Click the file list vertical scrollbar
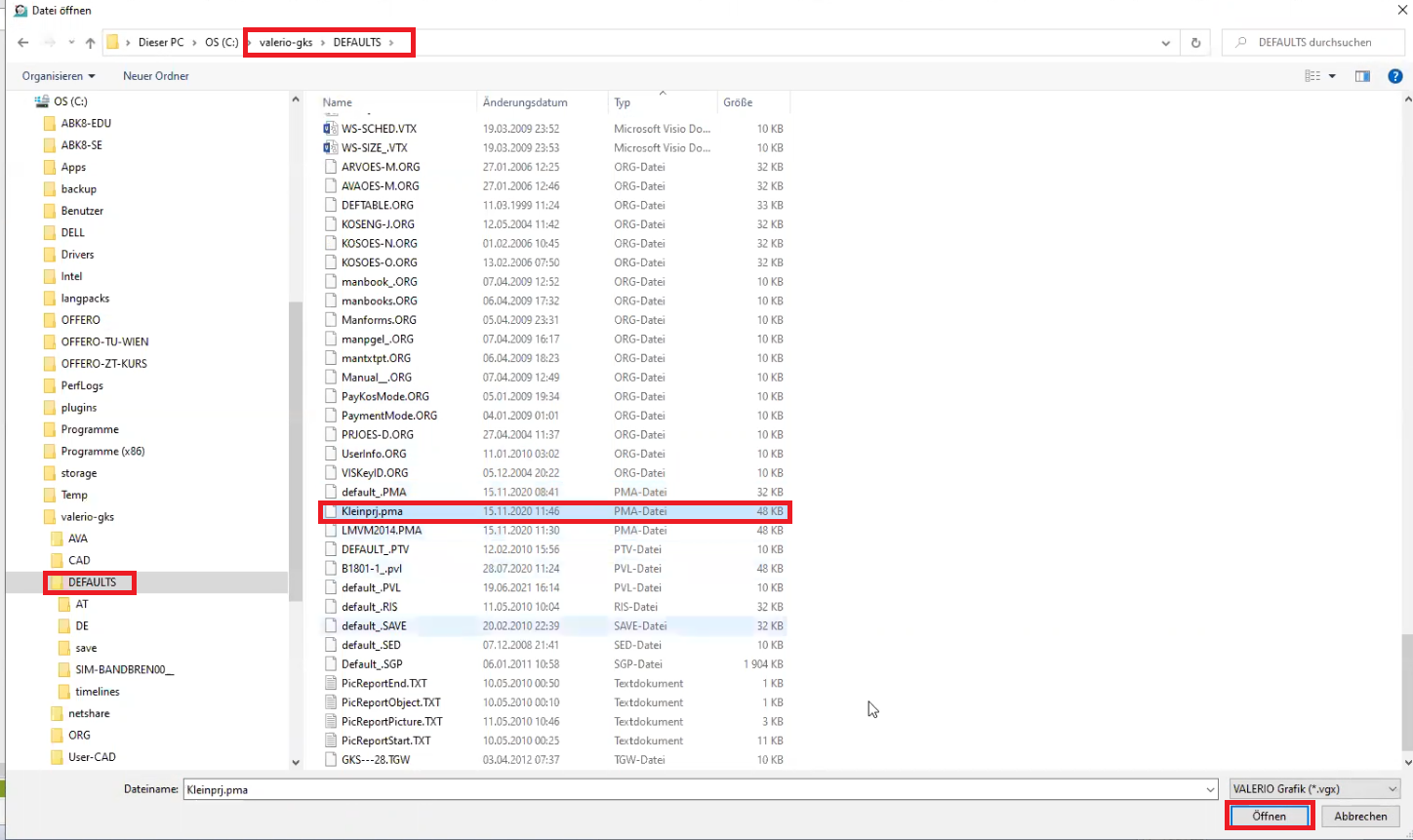1413x840 pixels. click(x=1406, y=693)
